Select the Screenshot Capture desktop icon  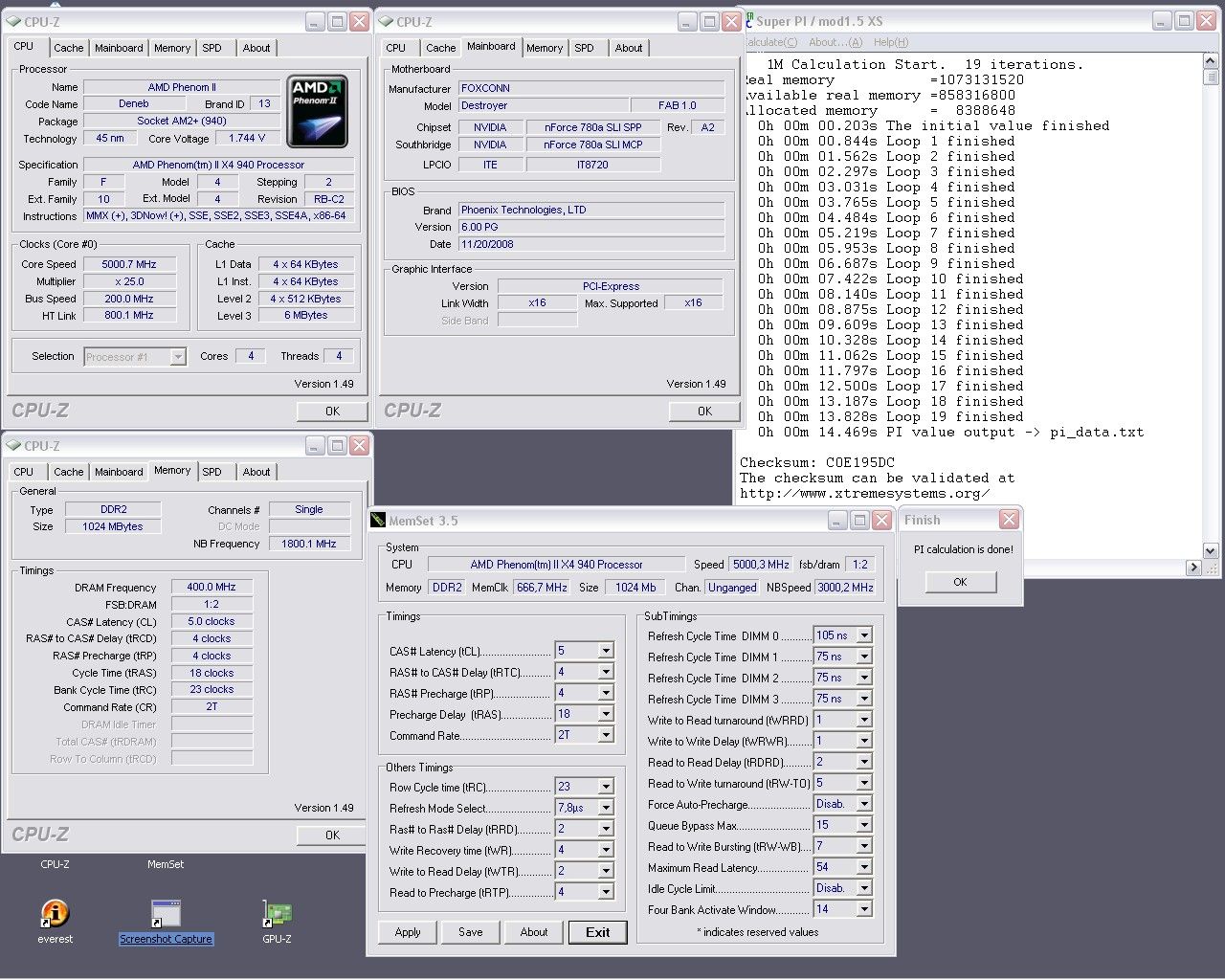(166, 914)
